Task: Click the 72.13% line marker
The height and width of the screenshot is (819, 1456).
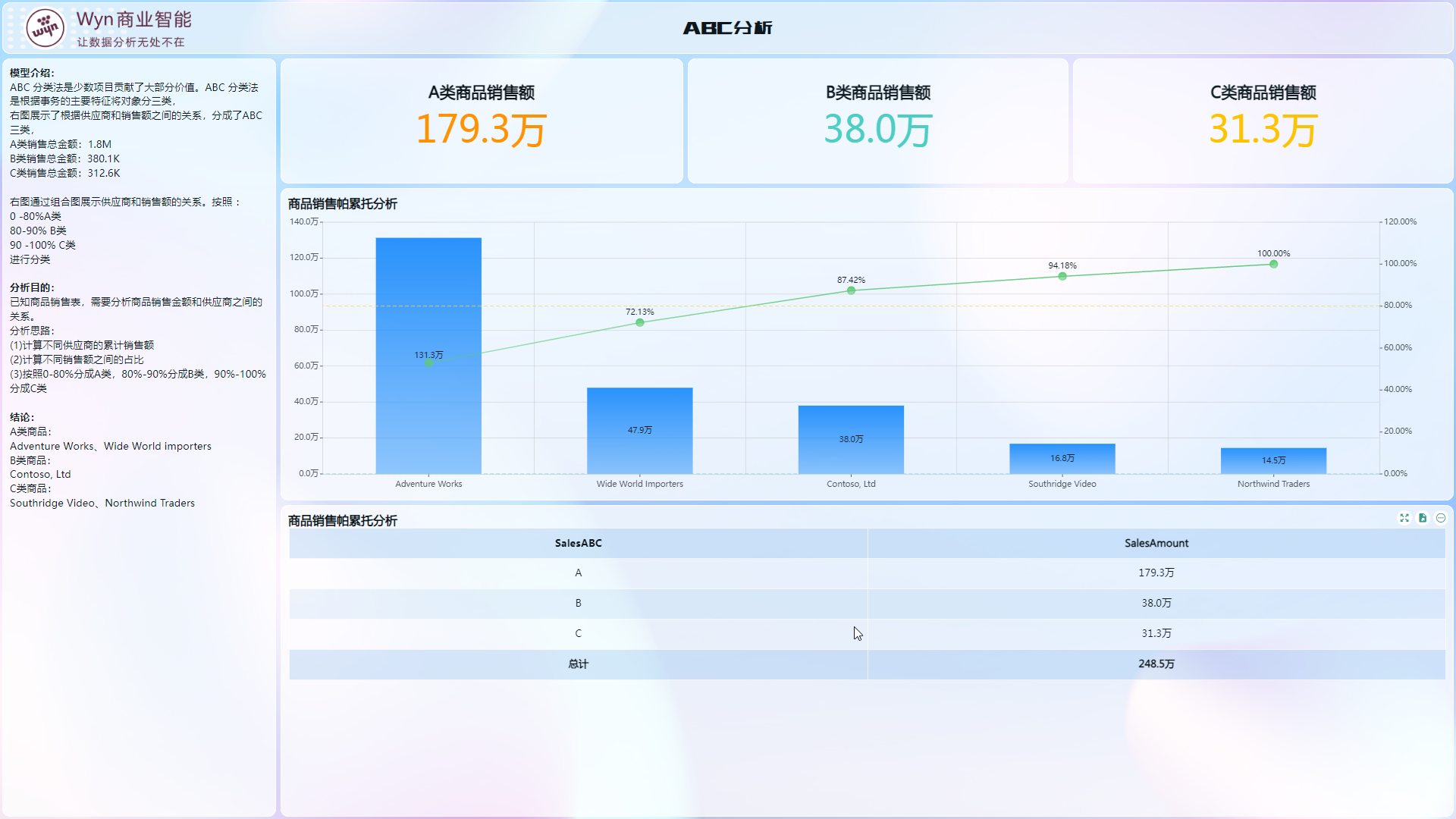Action: tap(639, 322)
